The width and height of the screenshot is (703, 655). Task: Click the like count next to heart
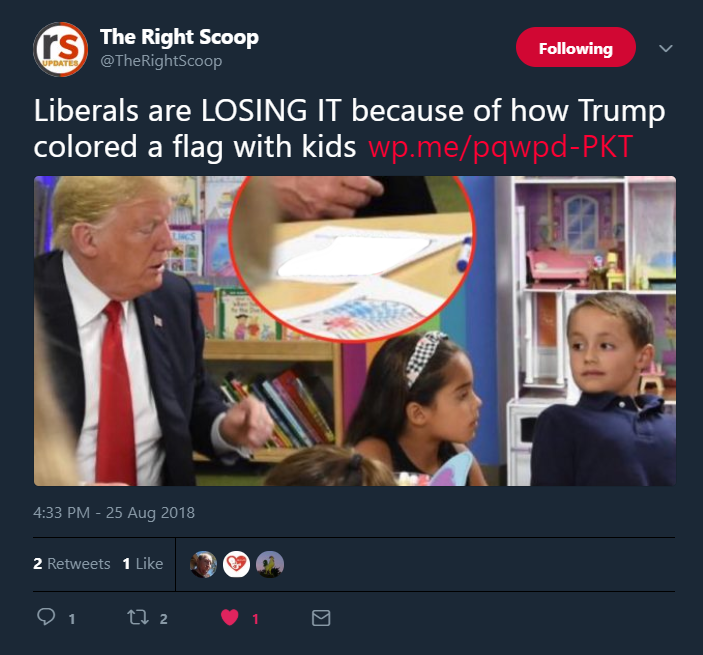[255, 619]
